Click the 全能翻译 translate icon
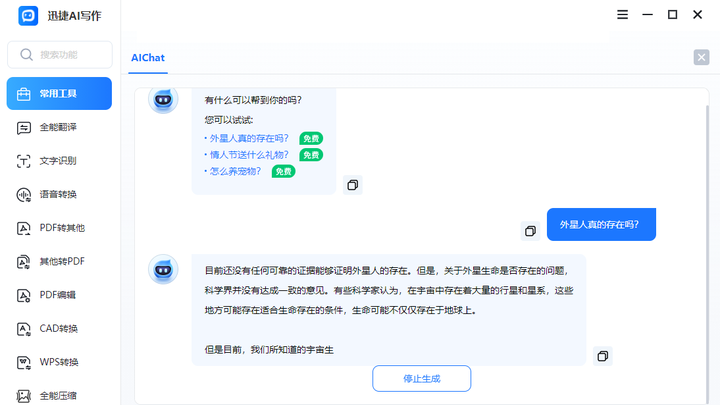This screenshot has height=405, width=720. click(x=23, y=128)
